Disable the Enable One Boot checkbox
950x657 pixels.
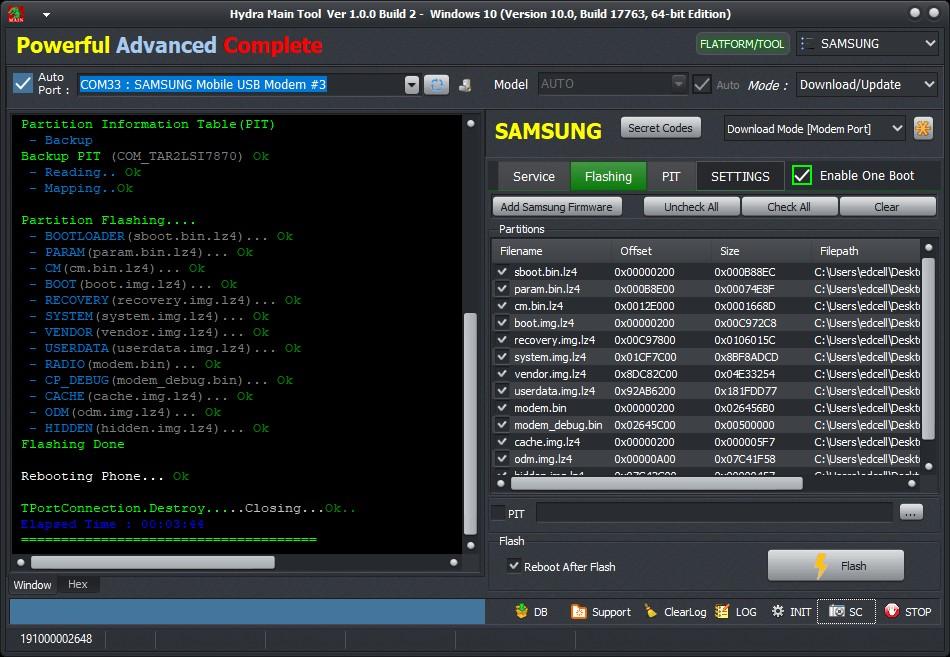click(x=802, y=176)
